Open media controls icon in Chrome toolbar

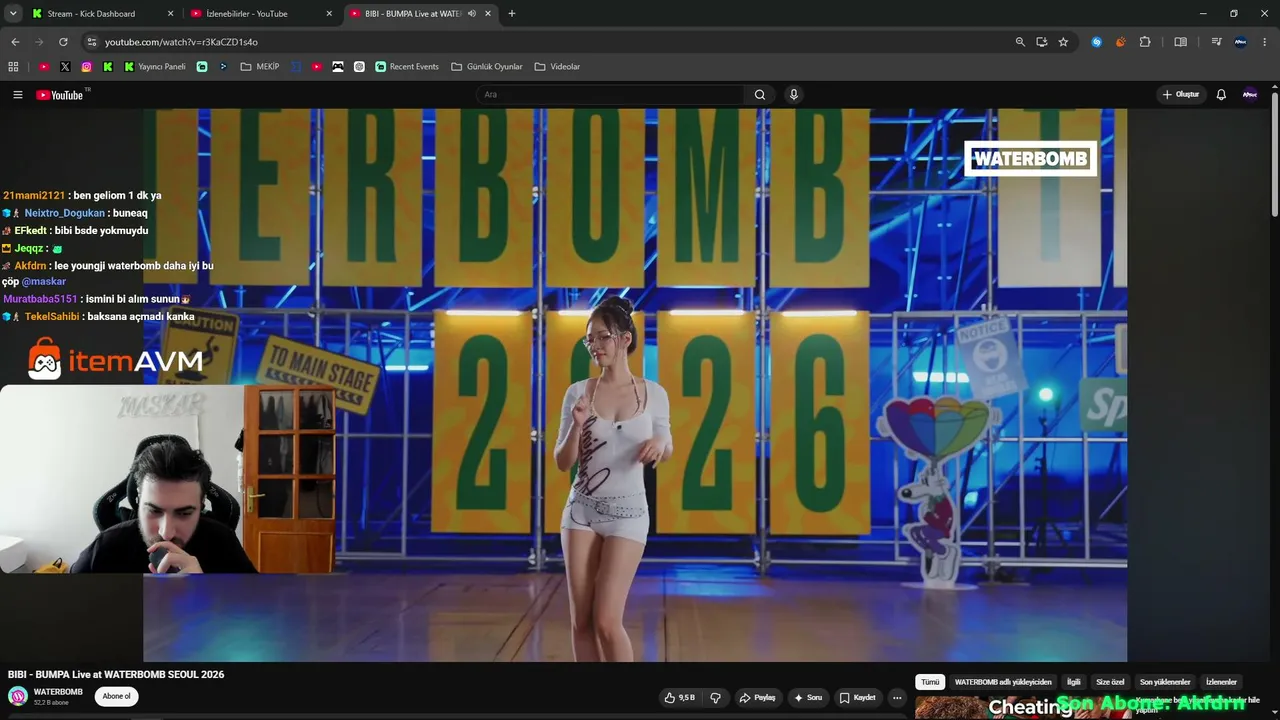[x=1216, y=42]
